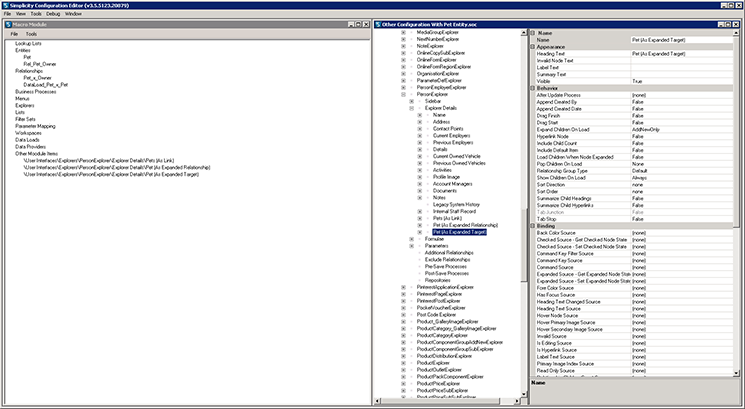Viewport: 745px width, 409px height.
Task: Expand the Formulae node
Action: point(411,239)
